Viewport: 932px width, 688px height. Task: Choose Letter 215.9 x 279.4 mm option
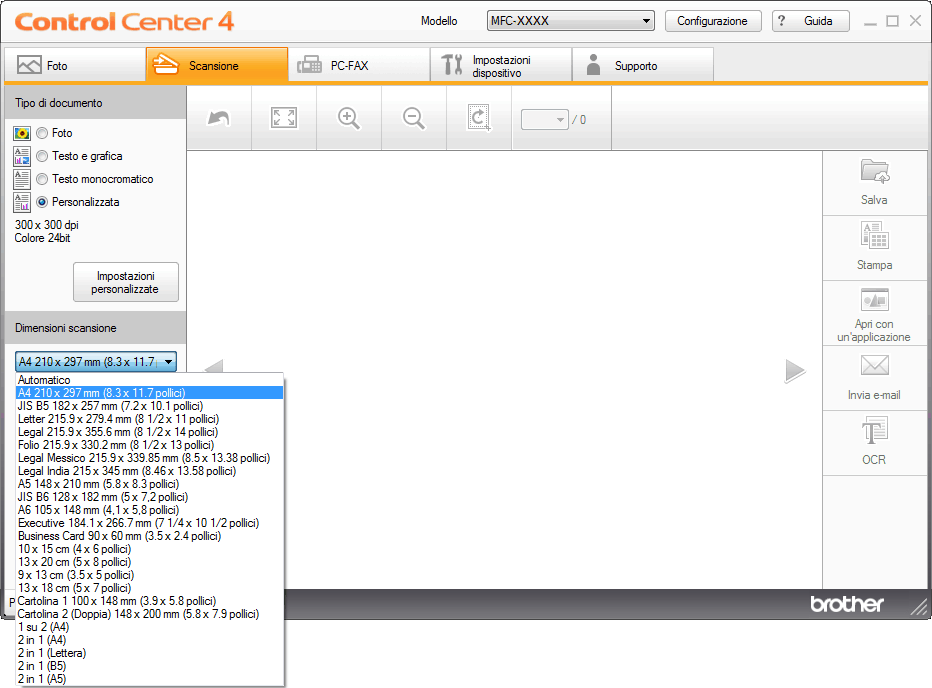click(x=149, y=419)
